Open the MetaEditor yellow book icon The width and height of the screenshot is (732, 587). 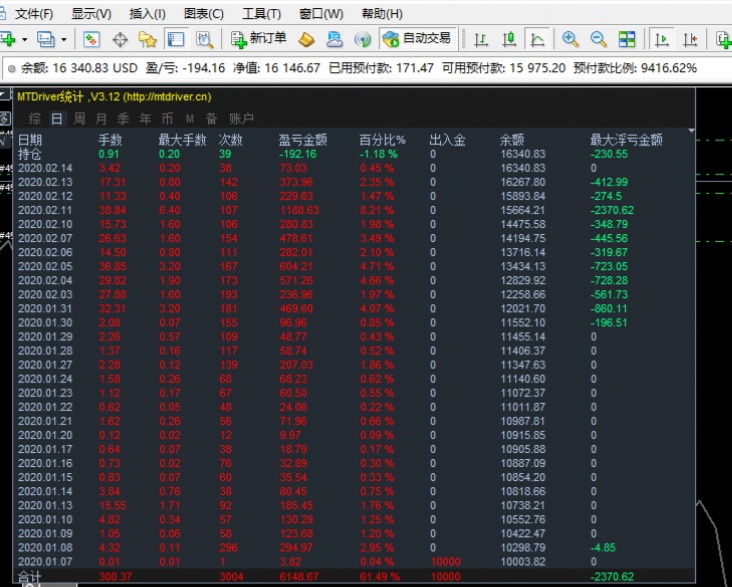click(x=306, y=39)
